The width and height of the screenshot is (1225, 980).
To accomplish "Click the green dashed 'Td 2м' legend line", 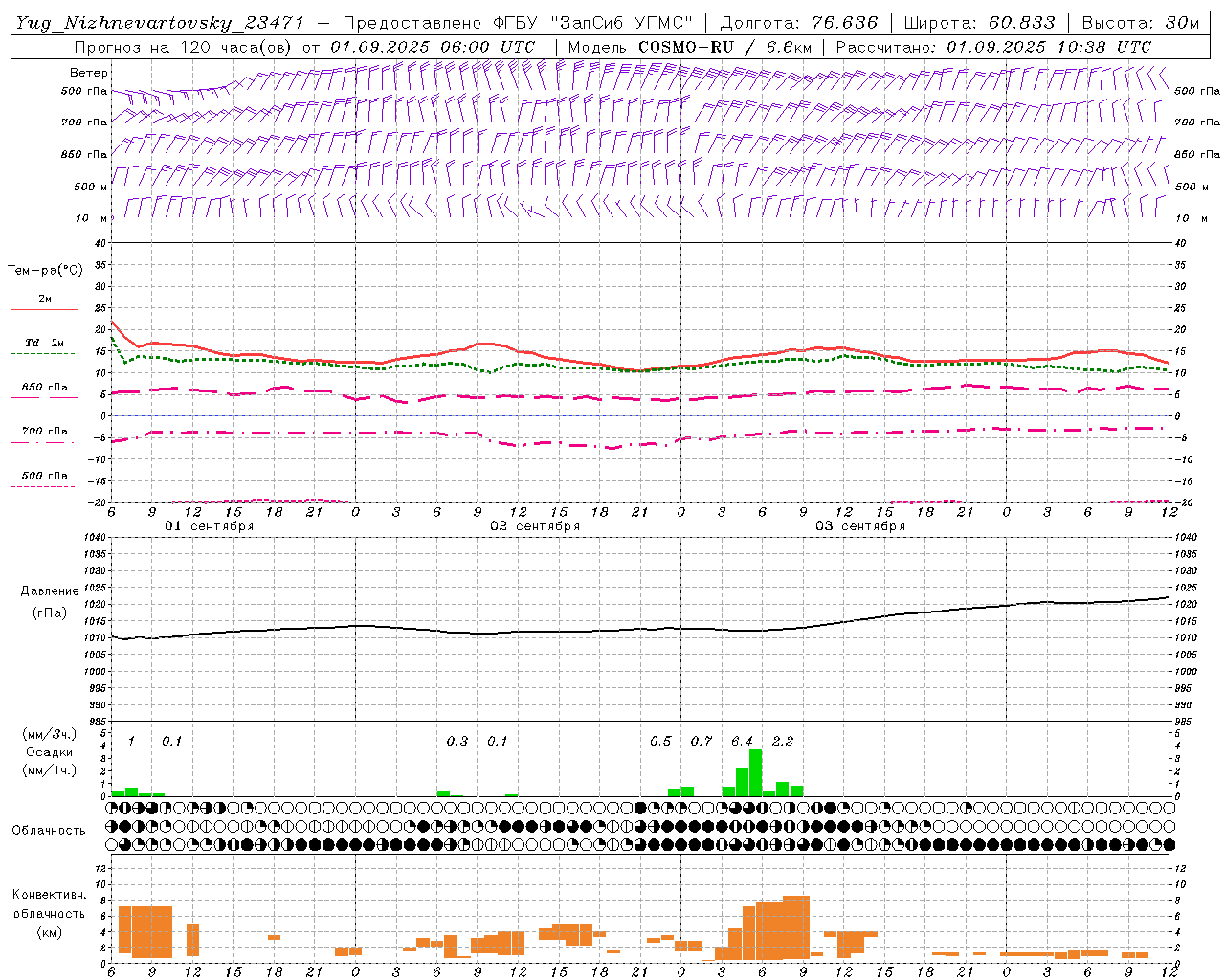I will pyautogui.click(x=43, y=353).
